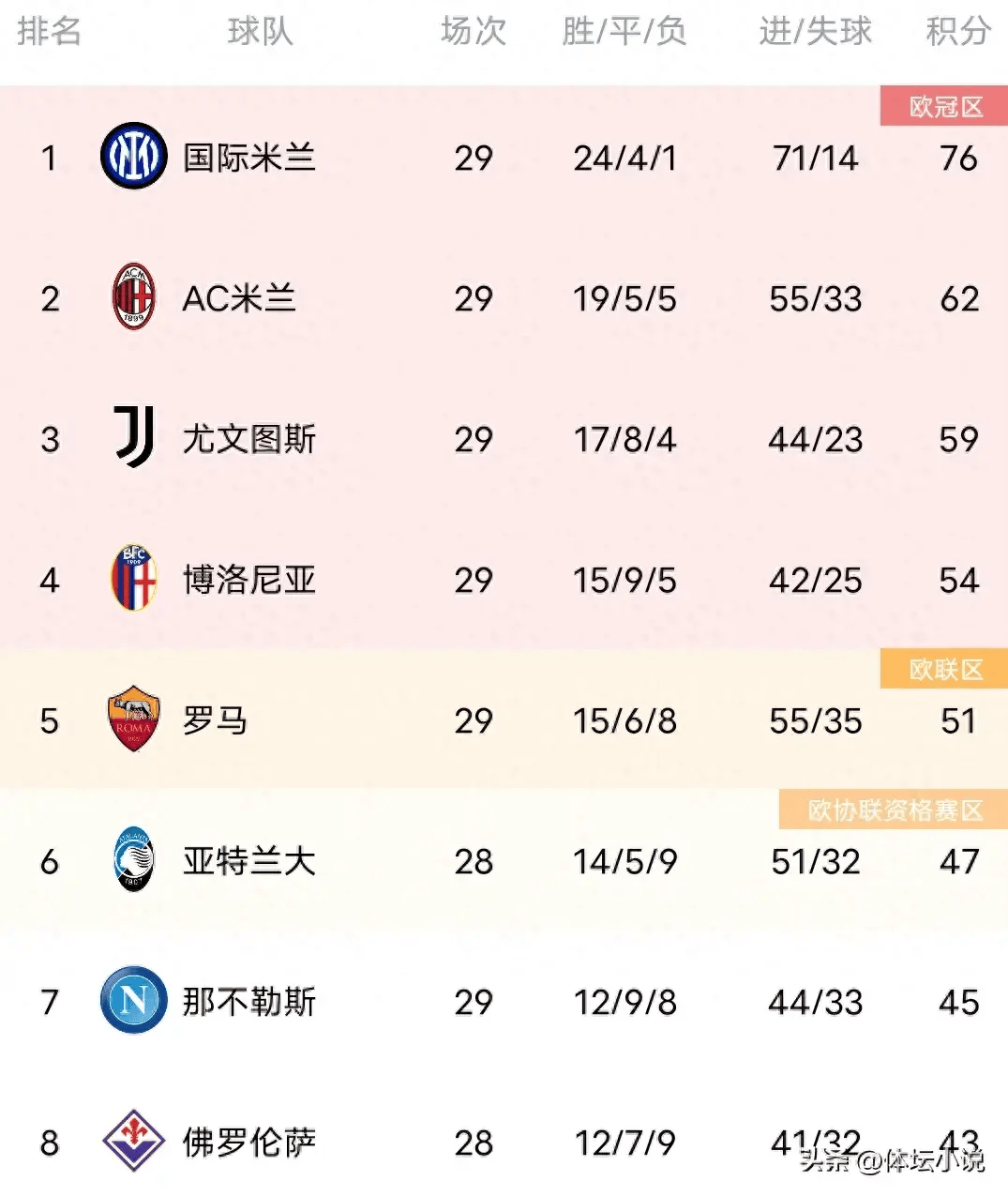Viewport: 1008px width, 1196px height.
Task: Click the 欧协联资格赛区 tag
Action: [x=894, y=810]
